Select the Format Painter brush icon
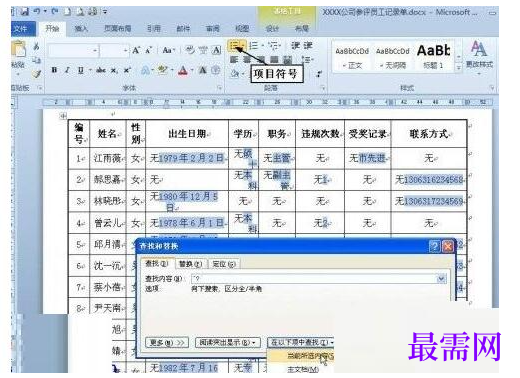 pos(36,74)
